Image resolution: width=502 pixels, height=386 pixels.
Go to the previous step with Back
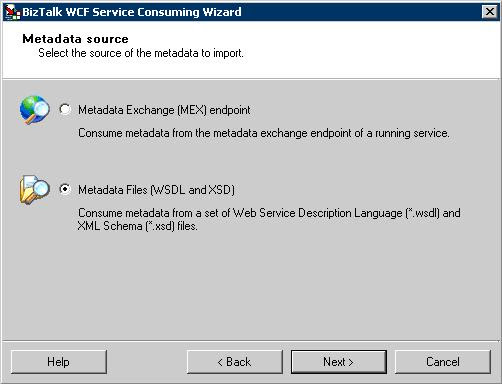coord(235,362)
